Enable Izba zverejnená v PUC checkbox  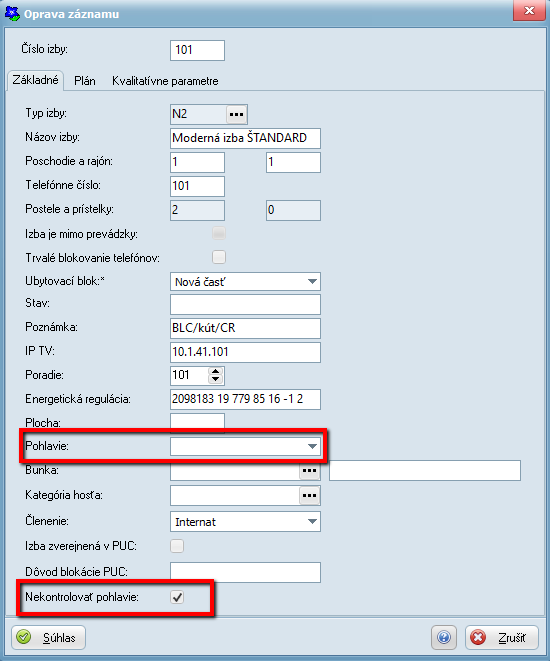coord(177,546)
